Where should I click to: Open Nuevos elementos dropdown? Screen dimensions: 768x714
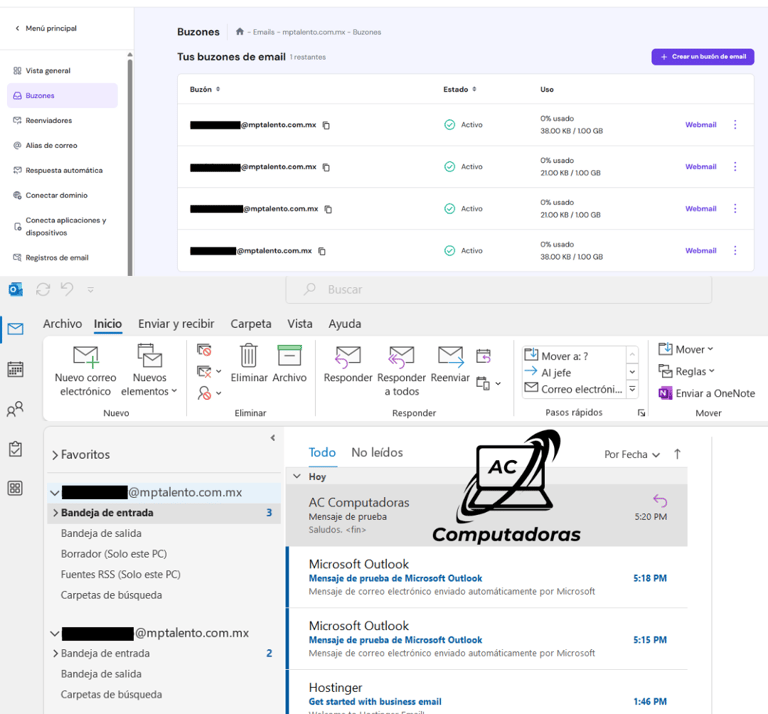coord(149,371)
